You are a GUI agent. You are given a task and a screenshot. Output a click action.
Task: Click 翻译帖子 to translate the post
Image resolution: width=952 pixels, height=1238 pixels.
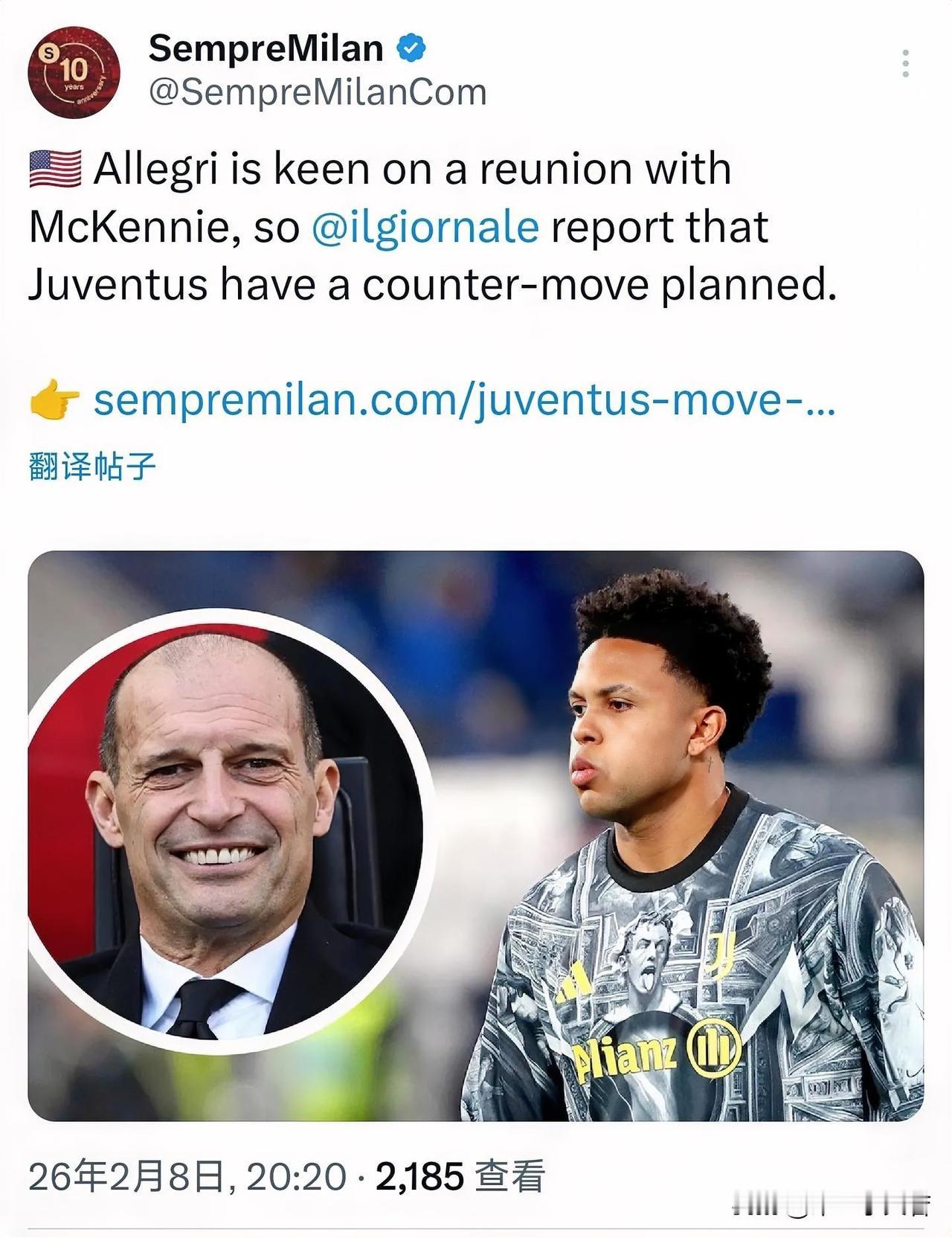tap(92, 466)
